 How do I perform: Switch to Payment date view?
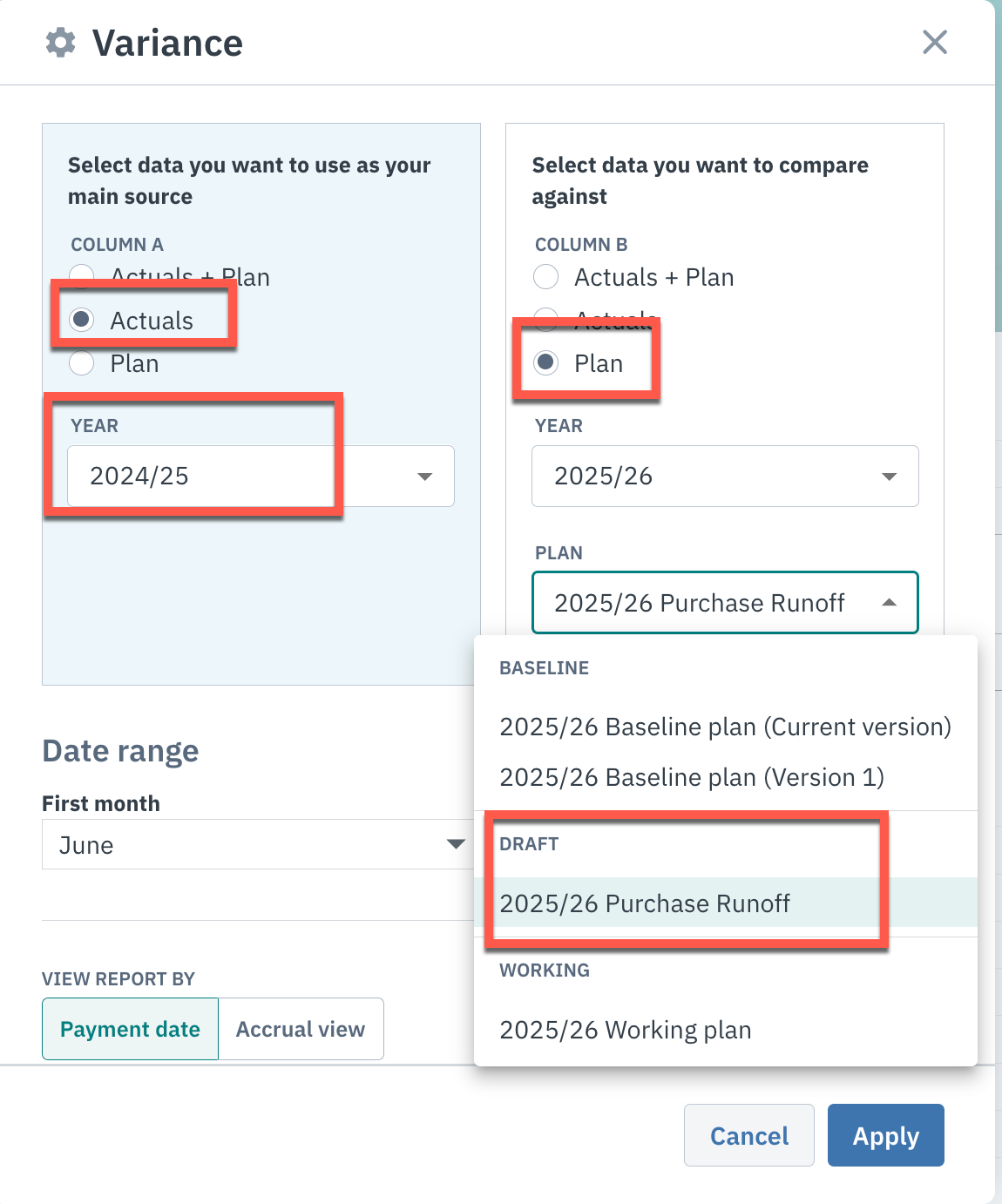click(130, 1029)
